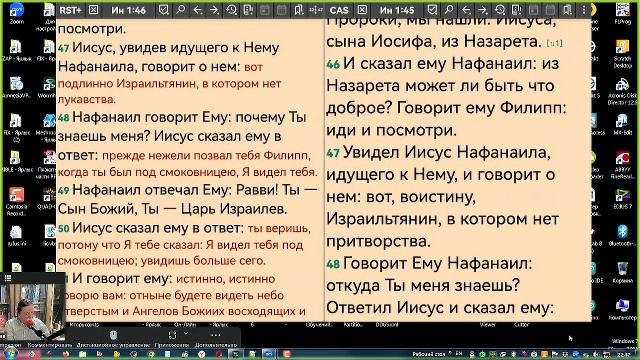Click verse number 46 in the CAS pane

point(333,64)
